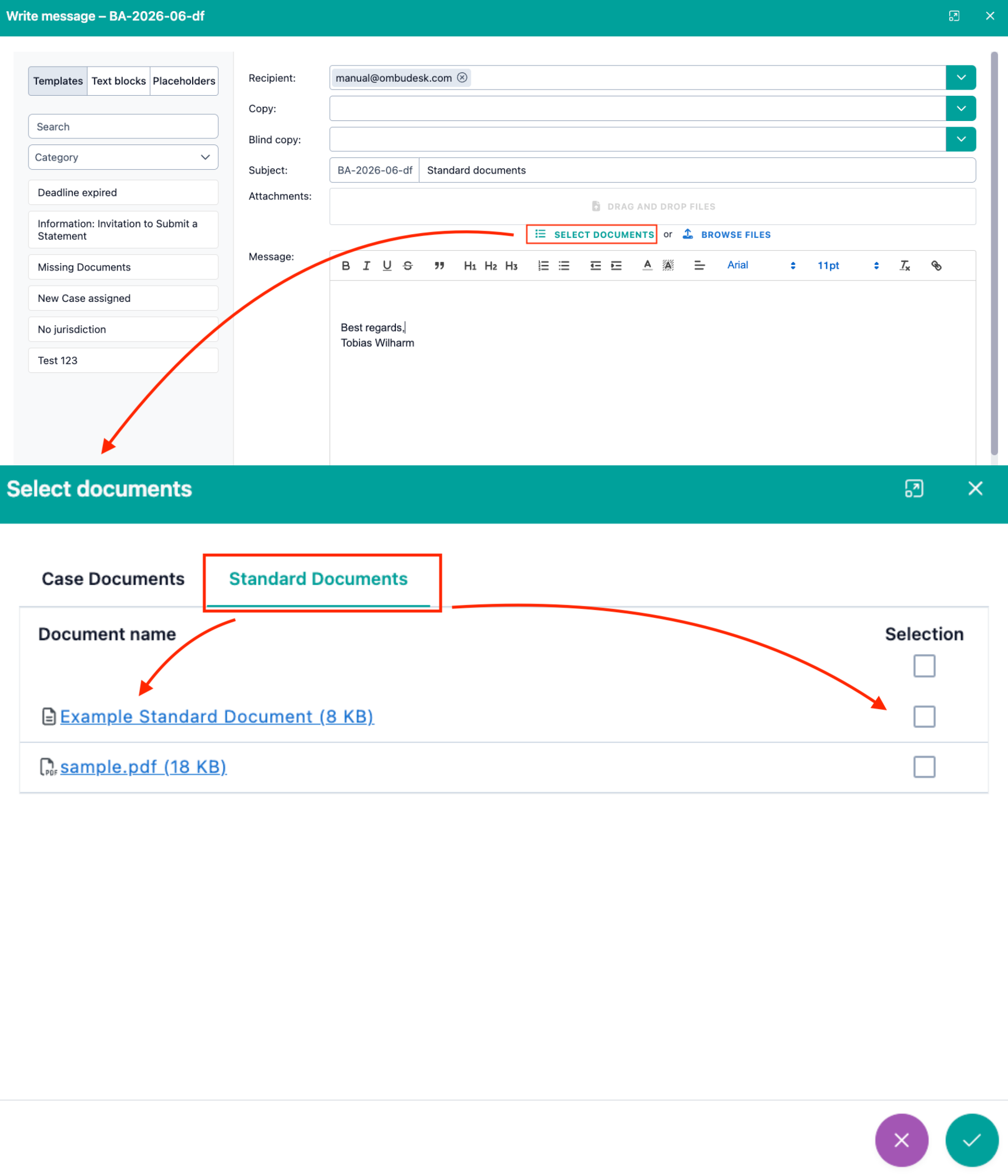Image resolution: width=1008 pixels, height=1176 pixels.
Task: Open the text background color picker
Action: (668, 265)
